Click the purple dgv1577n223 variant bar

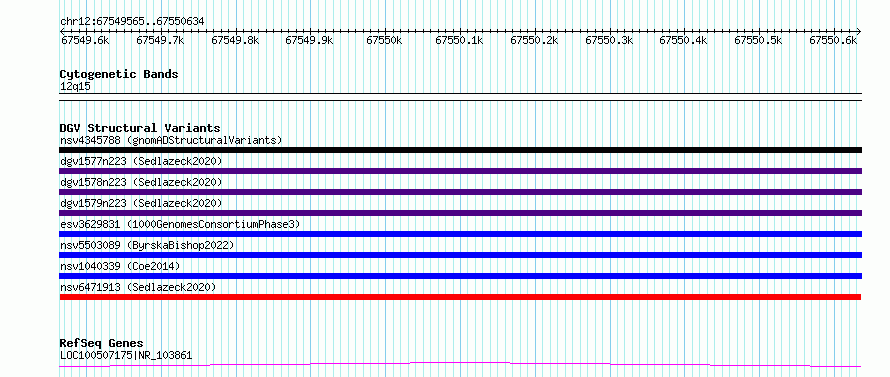point(461,171)
